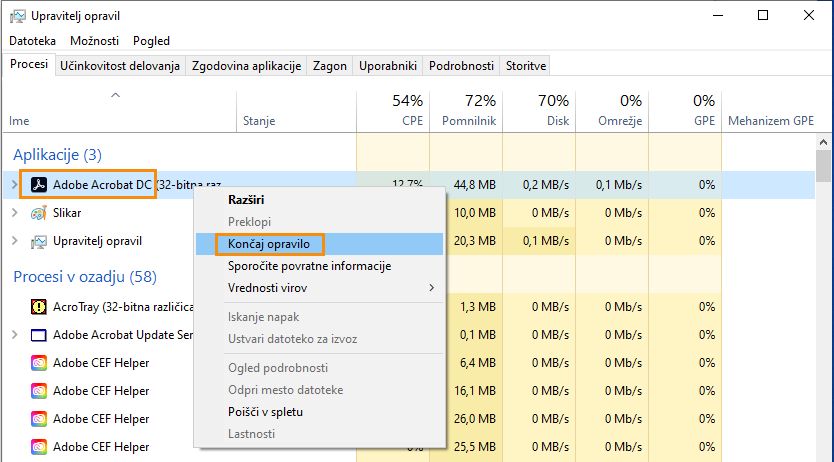Click the Adobe Acrobat Update Service icon
834x462 pixels.
click(x=38, y=335)
